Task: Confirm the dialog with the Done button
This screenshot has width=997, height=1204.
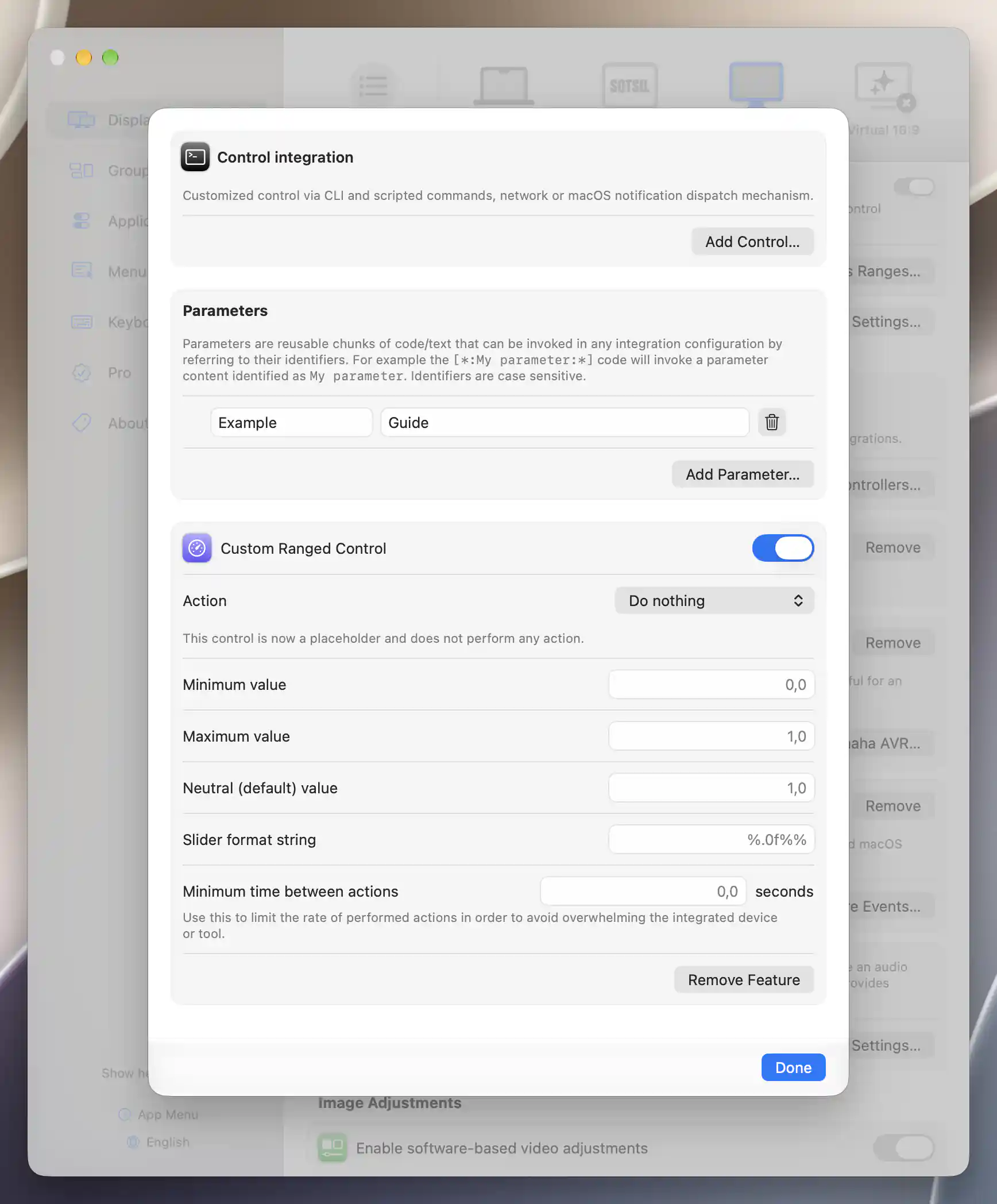Action: tap(793, 1067)
